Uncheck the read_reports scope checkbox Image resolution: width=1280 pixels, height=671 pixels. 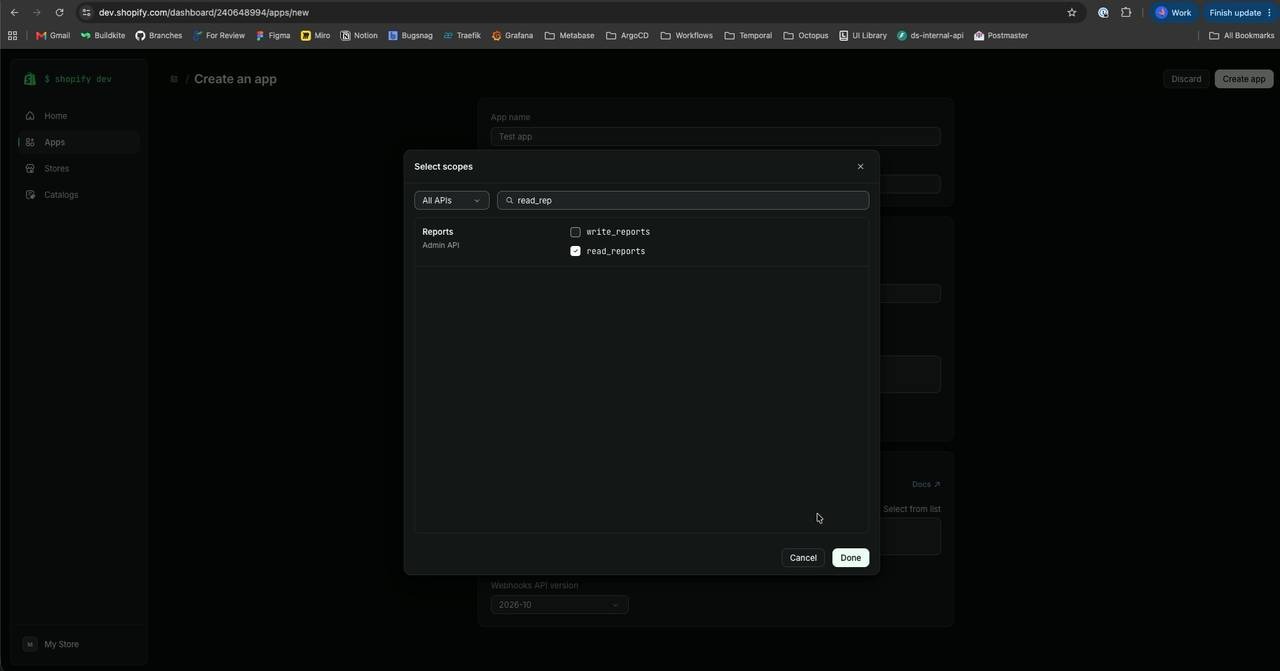575,251
